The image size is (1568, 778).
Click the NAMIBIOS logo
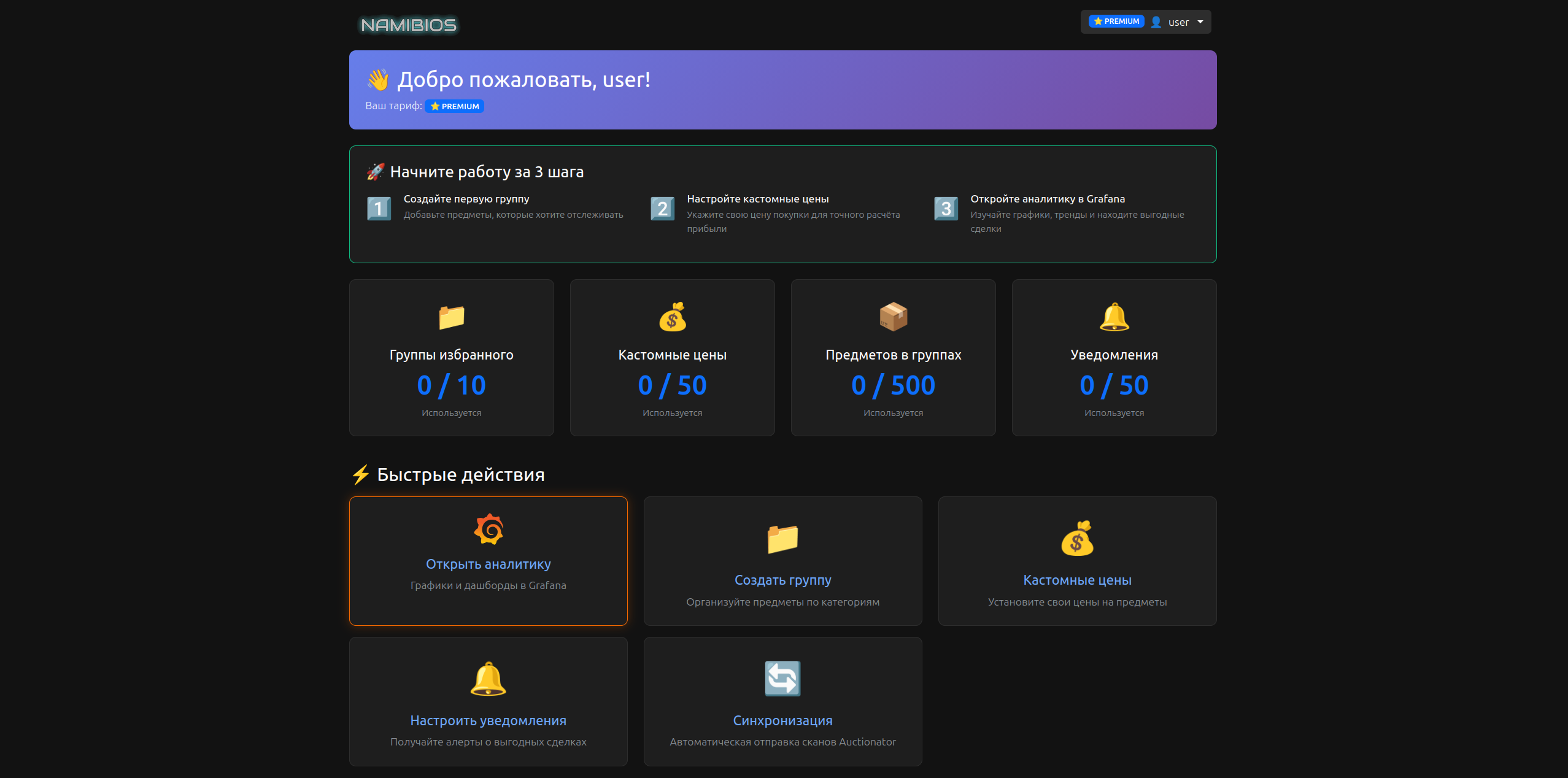point(409,25)
